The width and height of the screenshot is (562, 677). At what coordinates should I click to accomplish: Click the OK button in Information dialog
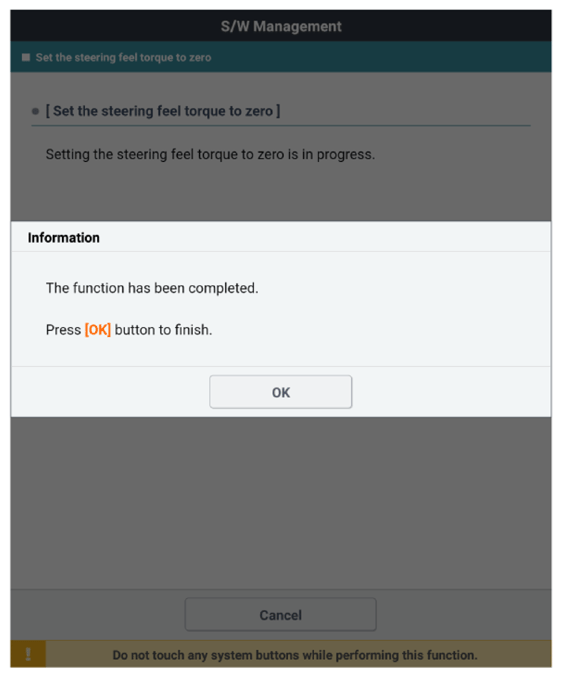[281, 392]
